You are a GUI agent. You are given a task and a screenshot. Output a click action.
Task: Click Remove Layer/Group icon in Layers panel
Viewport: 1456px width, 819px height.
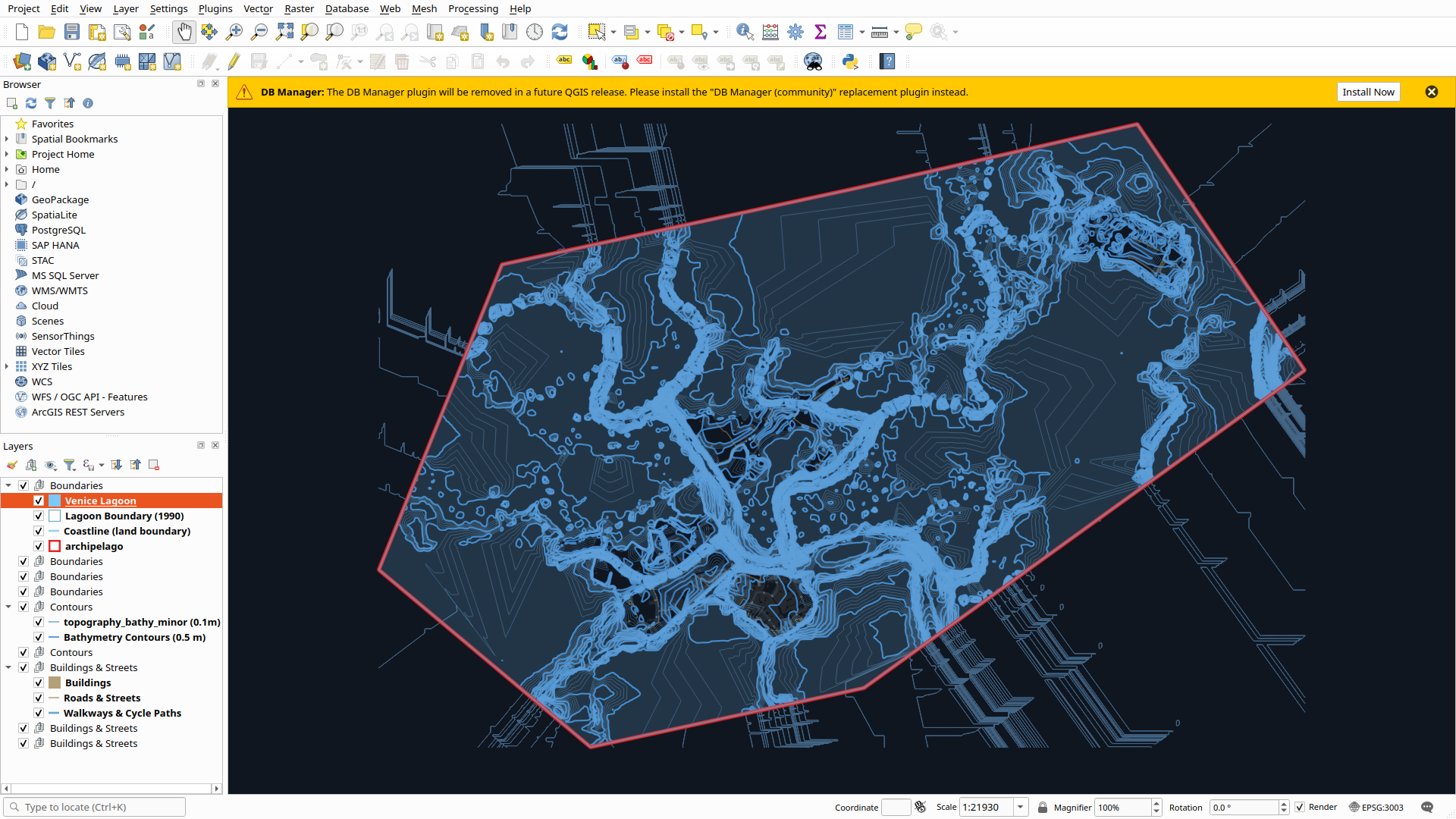point(154,465)
